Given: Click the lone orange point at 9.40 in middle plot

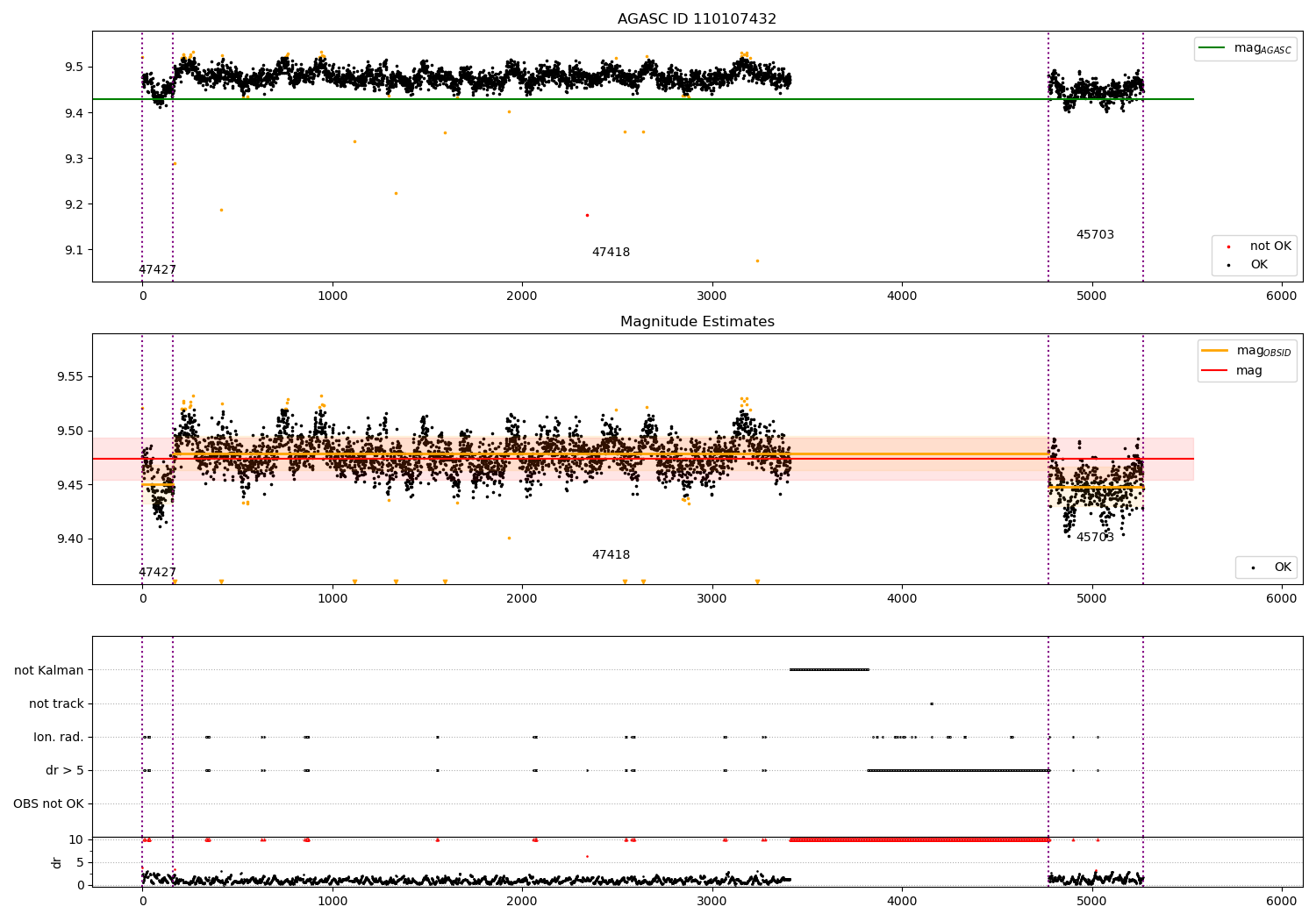Looking at the screenshot, I should pyautogui.click(x=509, y=538).
